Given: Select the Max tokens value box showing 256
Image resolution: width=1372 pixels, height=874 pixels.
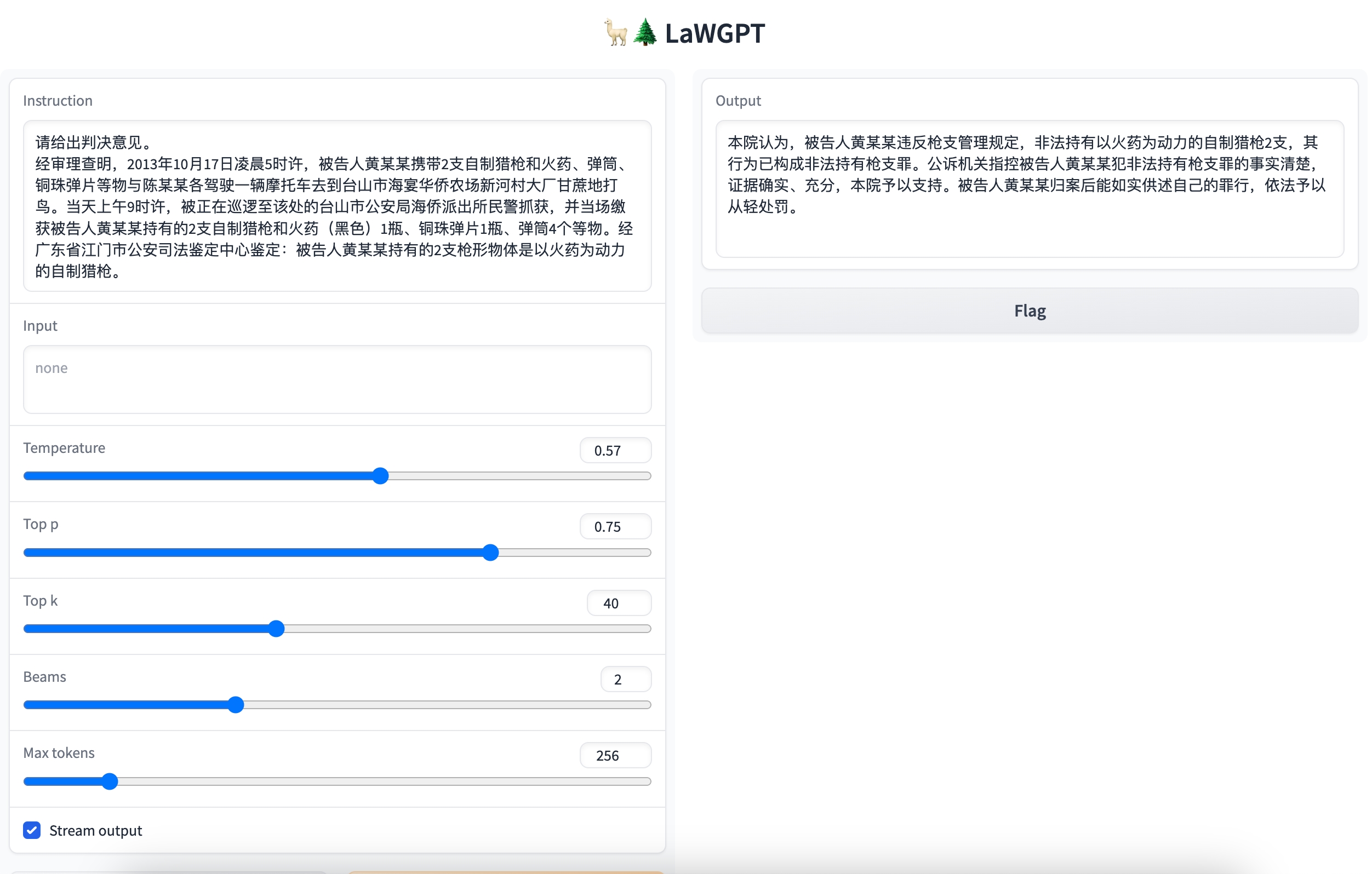Looking at the screenshot, I should tap(615, 756).
